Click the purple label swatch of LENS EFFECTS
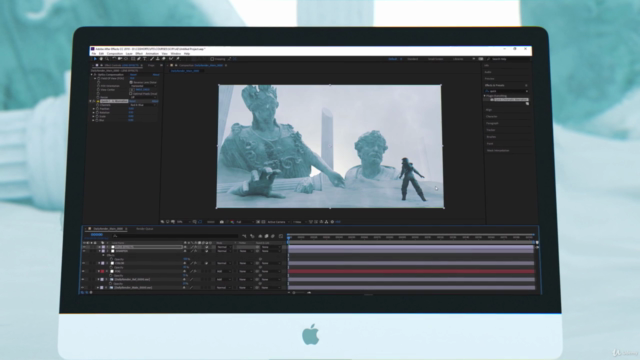640x360 pixels. [x=103, y=247]
